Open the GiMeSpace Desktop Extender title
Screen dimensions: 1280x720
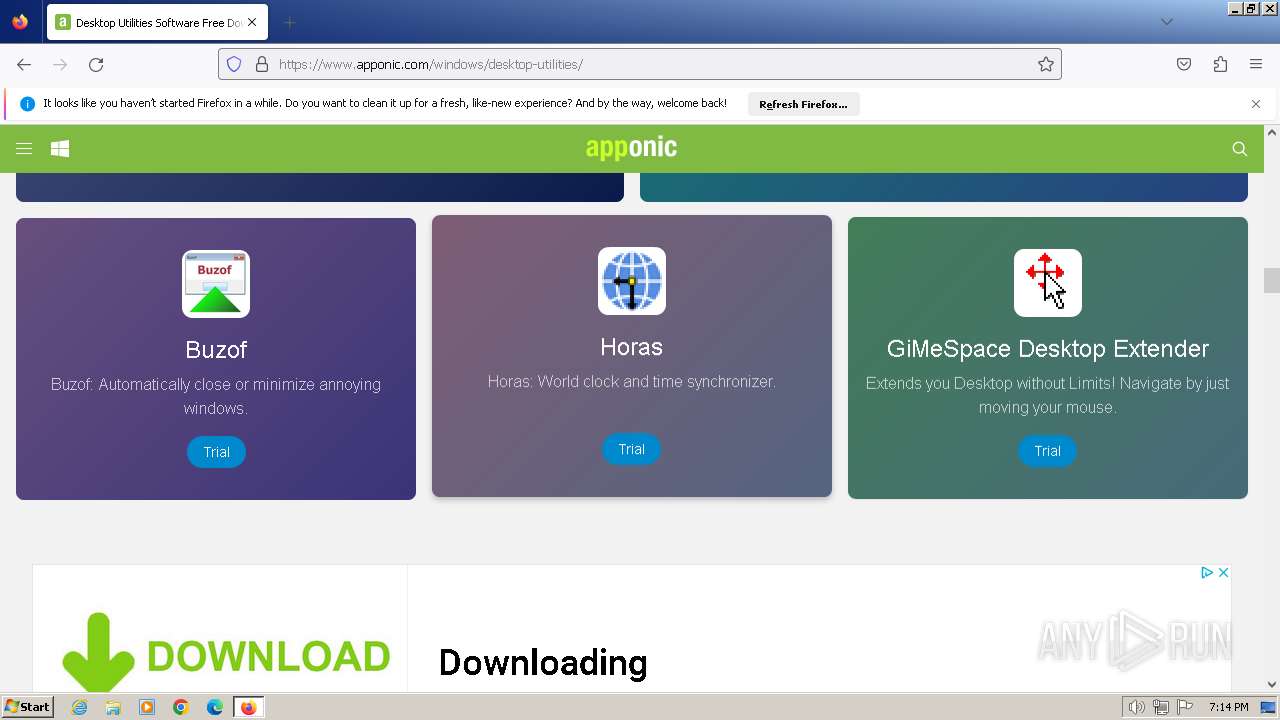pyautogui.click(x=1048, y=349)
